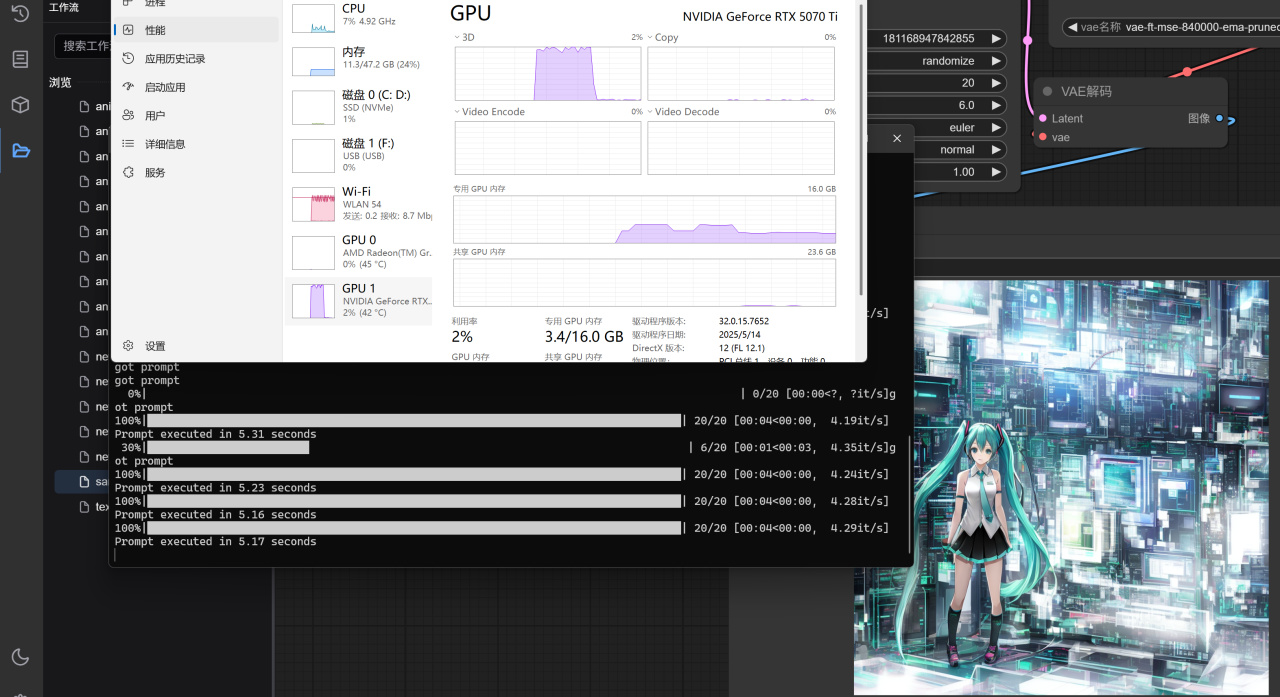Select 磁盘 0 (C: D:) entry
Image resolution: width=1280 pixels, height=697 pixels.
[x=359, y=107]
